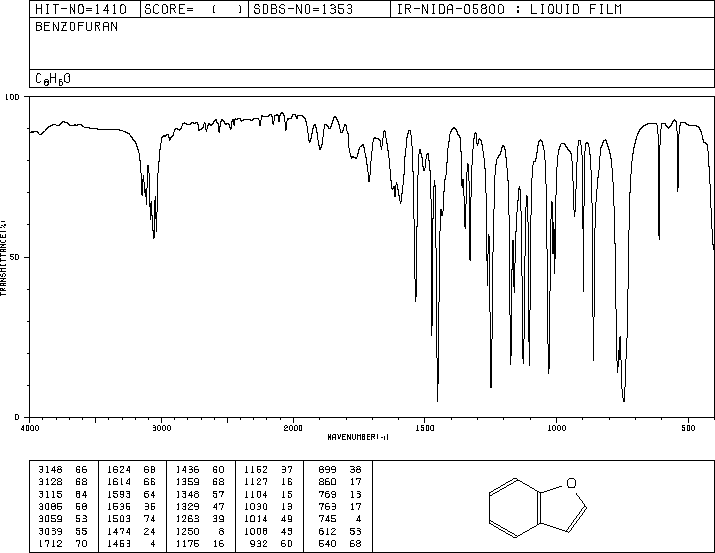715x553 pixels.
Task: Choose the 1014 table entry
Action: coord(256,519)
